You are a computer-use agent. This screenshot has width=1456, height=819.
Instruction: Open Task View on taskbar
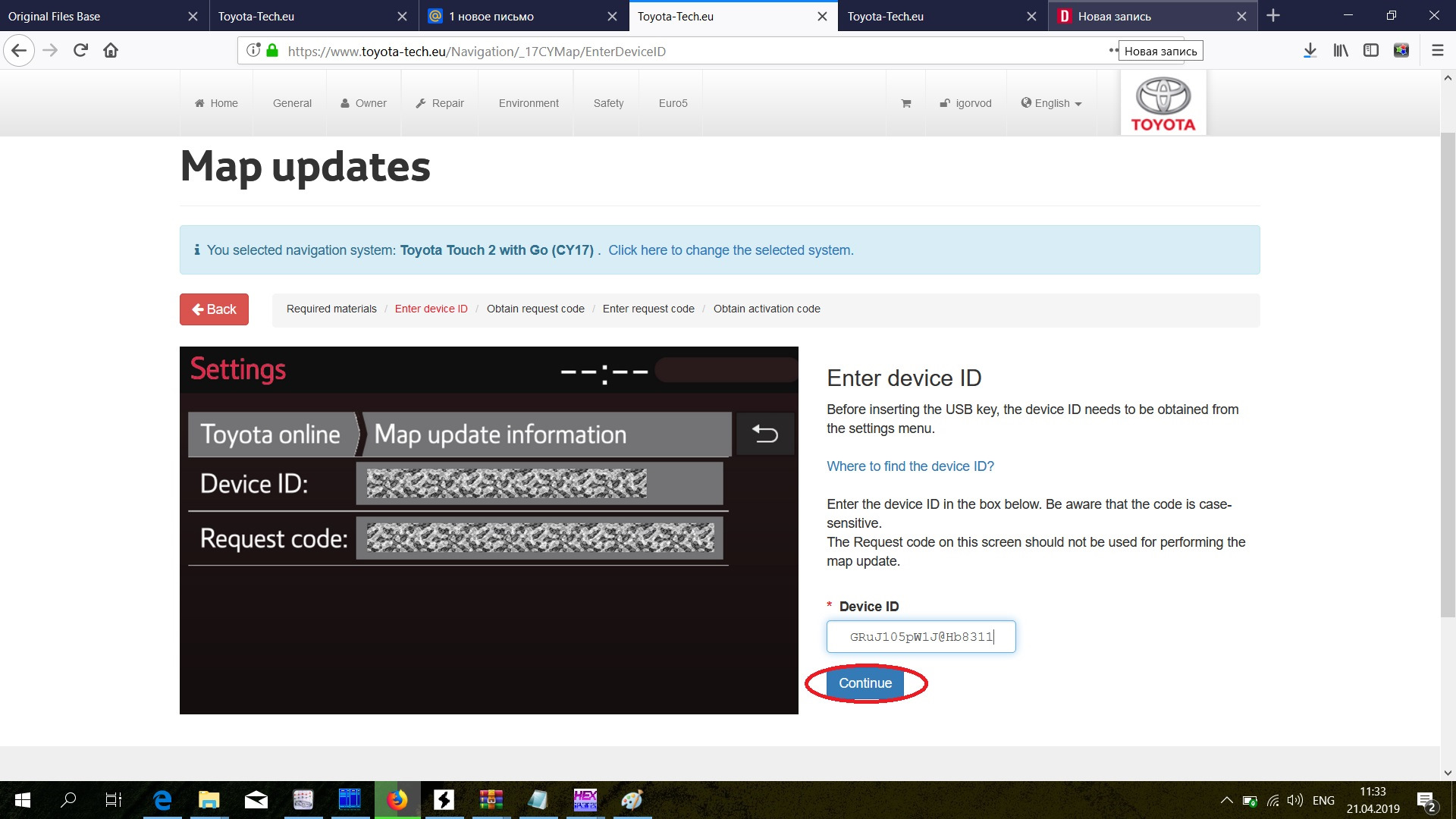click(x=114, y=800)
